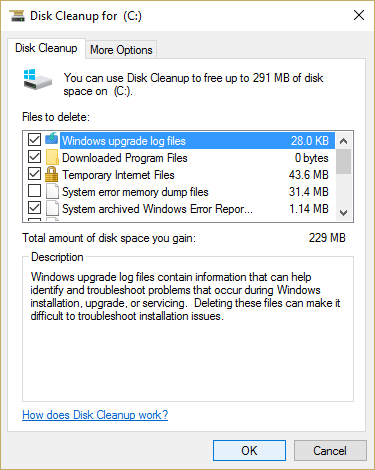Uncheck Windows upgrade log files checkbox
Screen dimensions: 375x470
point(34,140)
